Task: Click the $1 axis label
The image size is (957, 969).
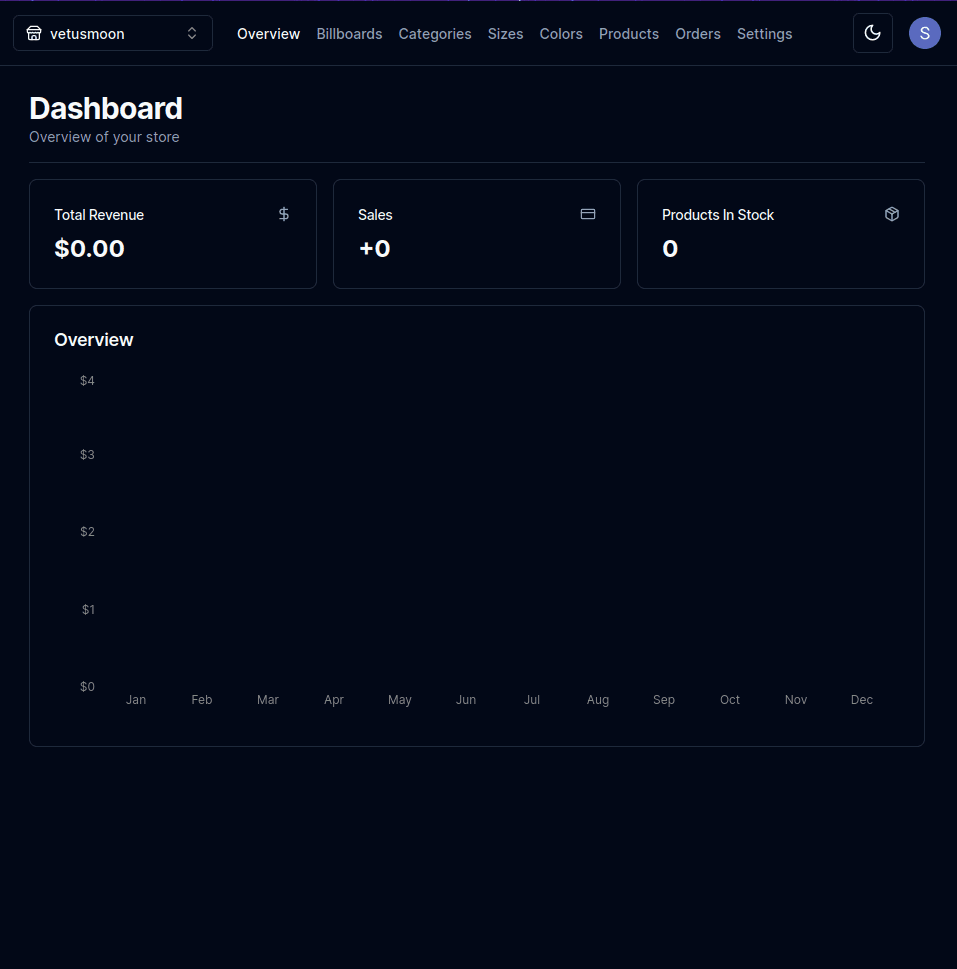Action: [x=88, y=609]
